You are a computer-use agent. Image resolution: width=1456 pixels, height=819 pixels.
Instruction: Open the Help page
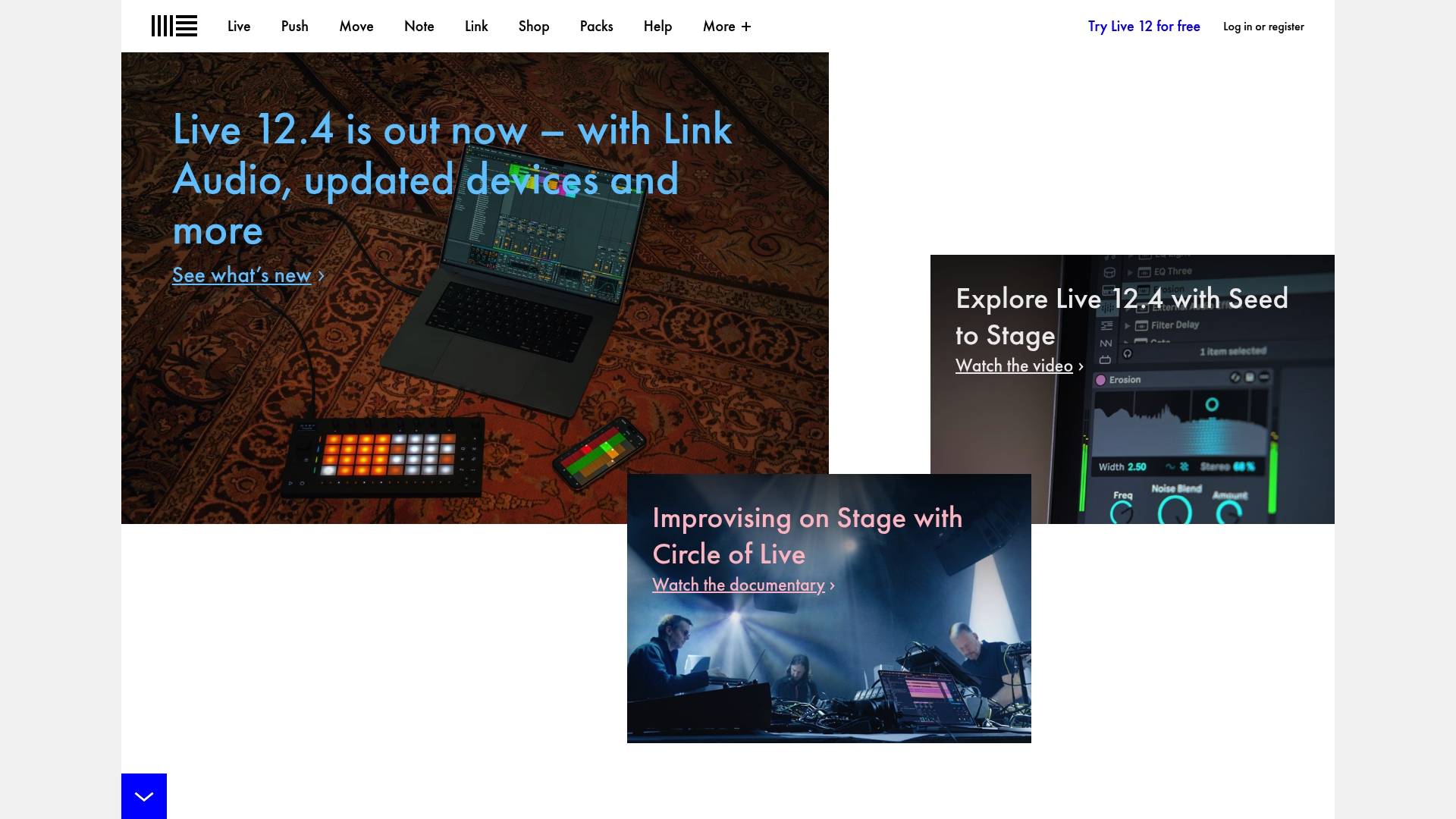[x=658, y=26]
